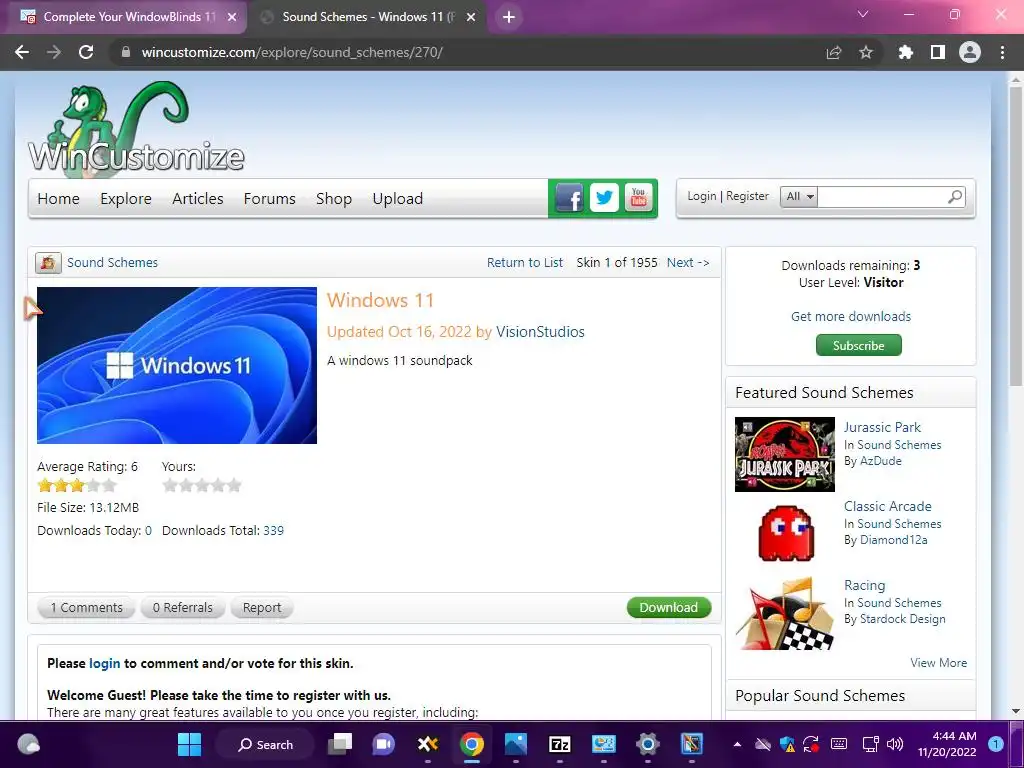Open the Chat app on the taskbar
The height and width of the screenshot is (768, 1024).
point(383,744)
